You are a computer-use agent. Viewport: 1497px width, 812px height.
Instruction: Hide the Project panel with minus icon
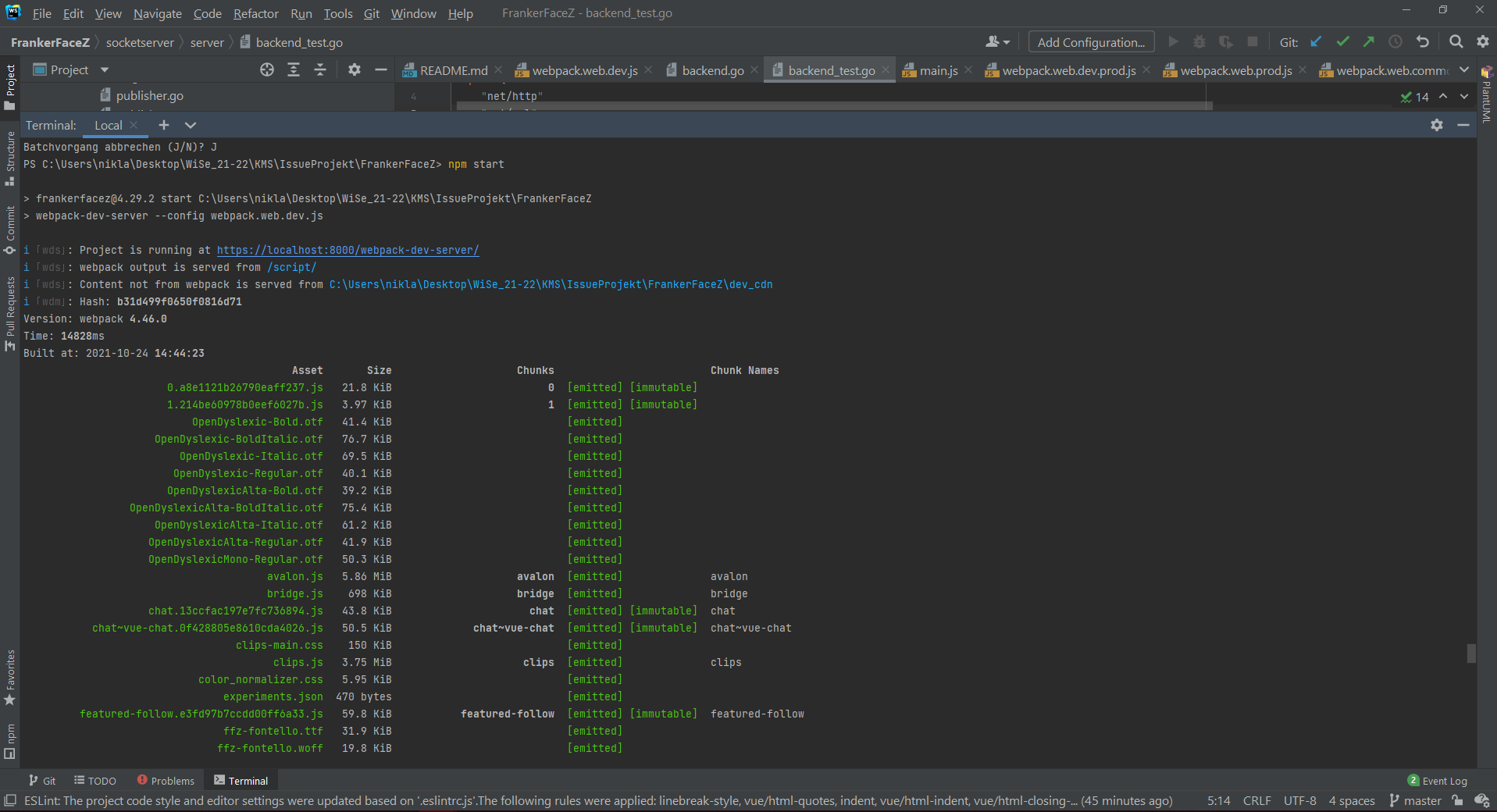point(381,69)
